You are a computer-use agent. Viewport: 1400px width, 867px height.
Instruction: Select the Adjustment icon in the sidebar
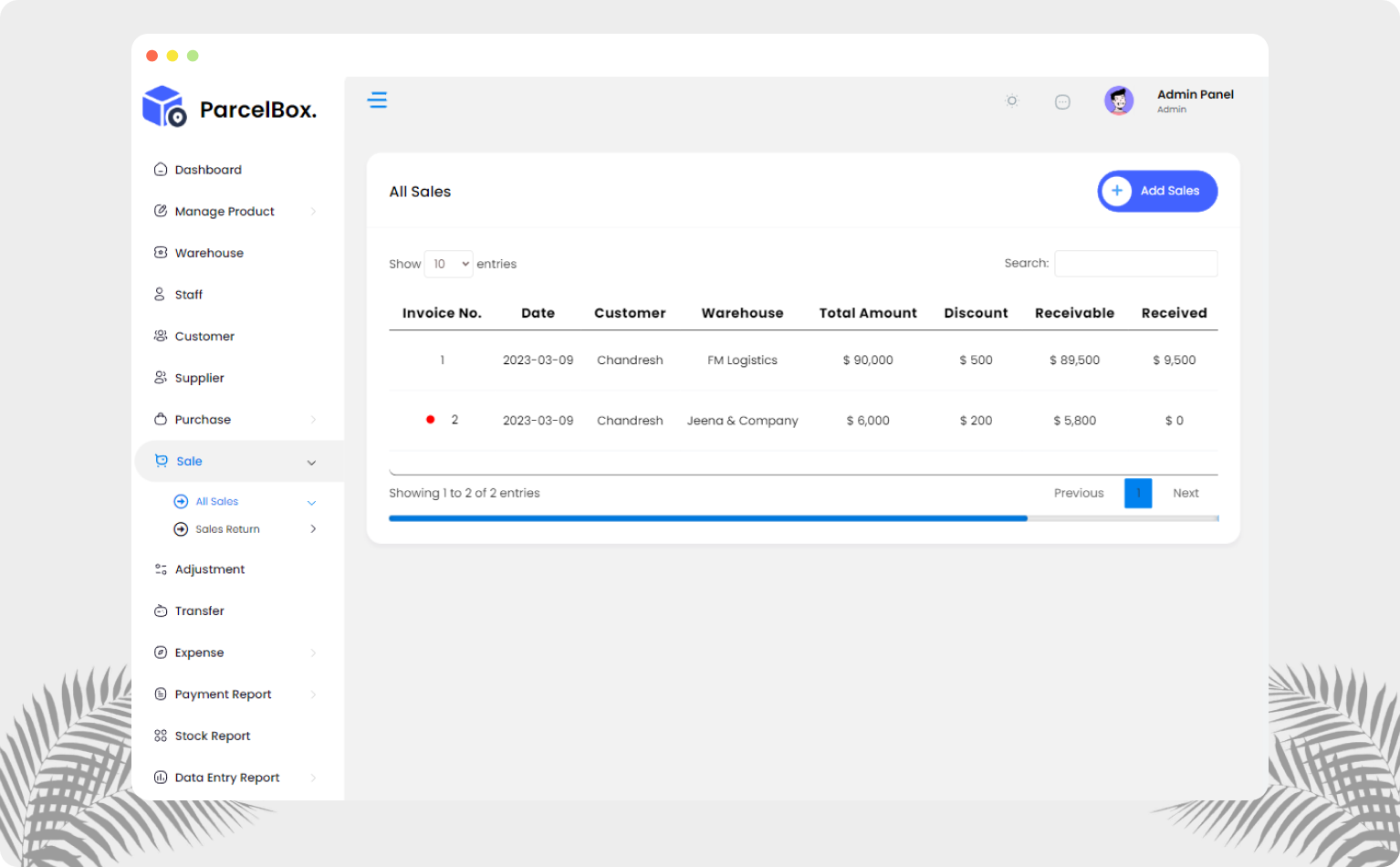(161, 569)
